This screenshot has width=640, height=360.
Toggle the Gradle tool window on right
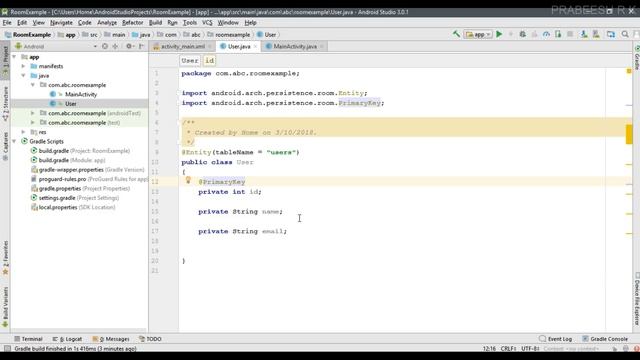[x=636, y=57]
